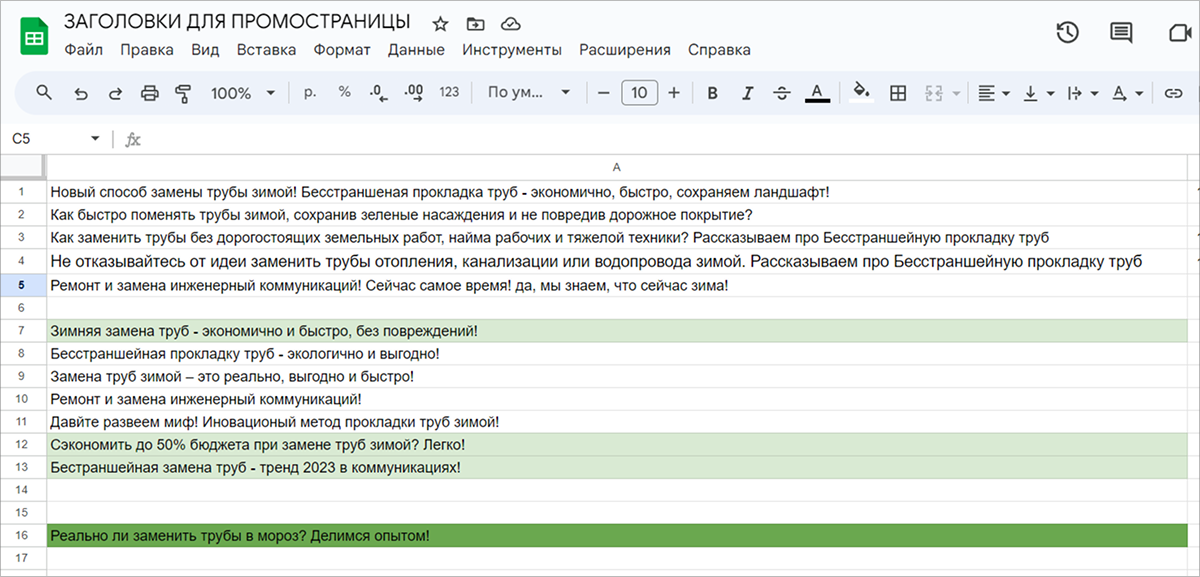Toggle bold formatting
This screenshot has height=577, width=1200.
click(x=713, y=93)
